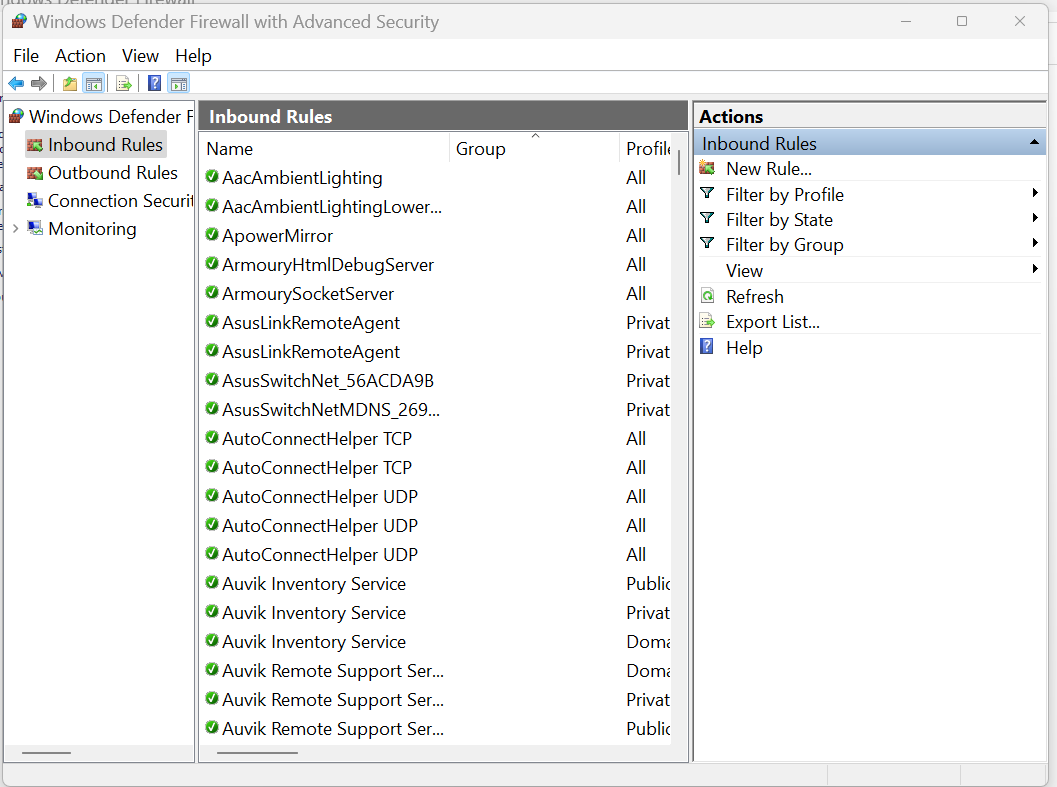Viewport: 1057px width, 787px height.
Task: Open the Filter by Profile submenu arrow
Action: 1035,194
